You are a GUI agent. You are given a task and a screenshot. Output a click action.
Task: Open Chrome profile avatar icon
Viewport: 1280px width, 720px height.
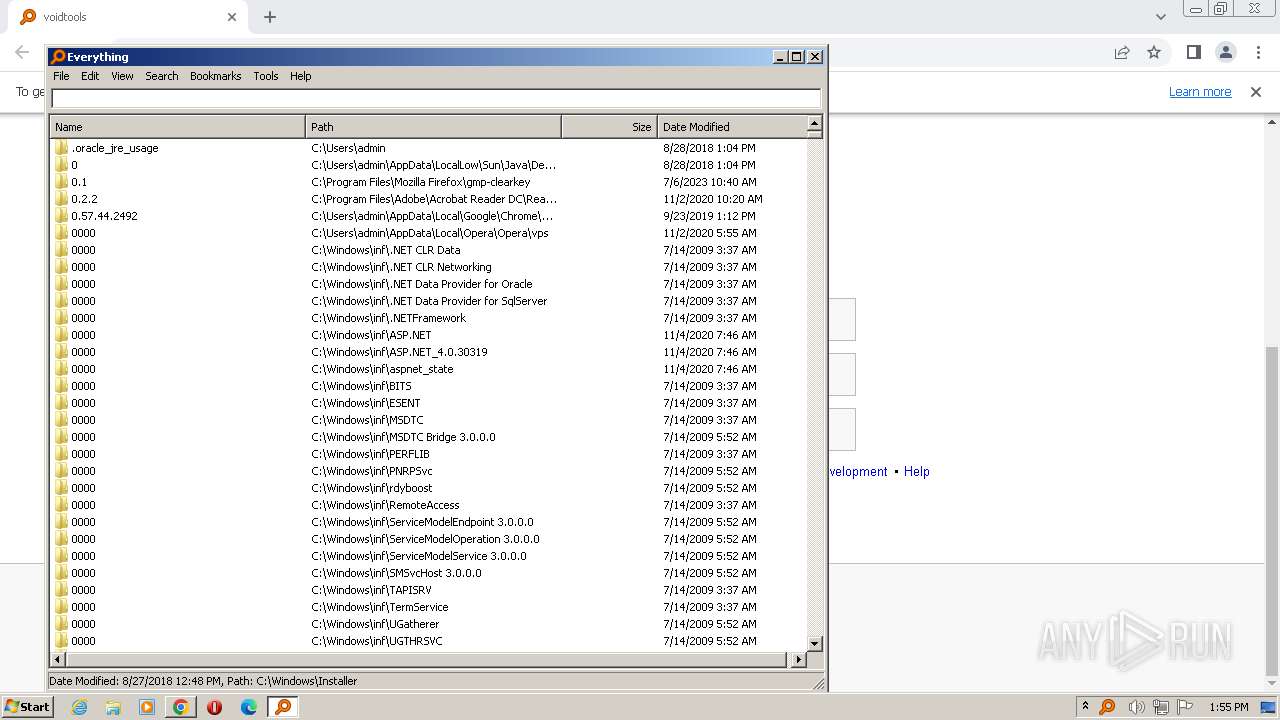[x=1225, y=52]
